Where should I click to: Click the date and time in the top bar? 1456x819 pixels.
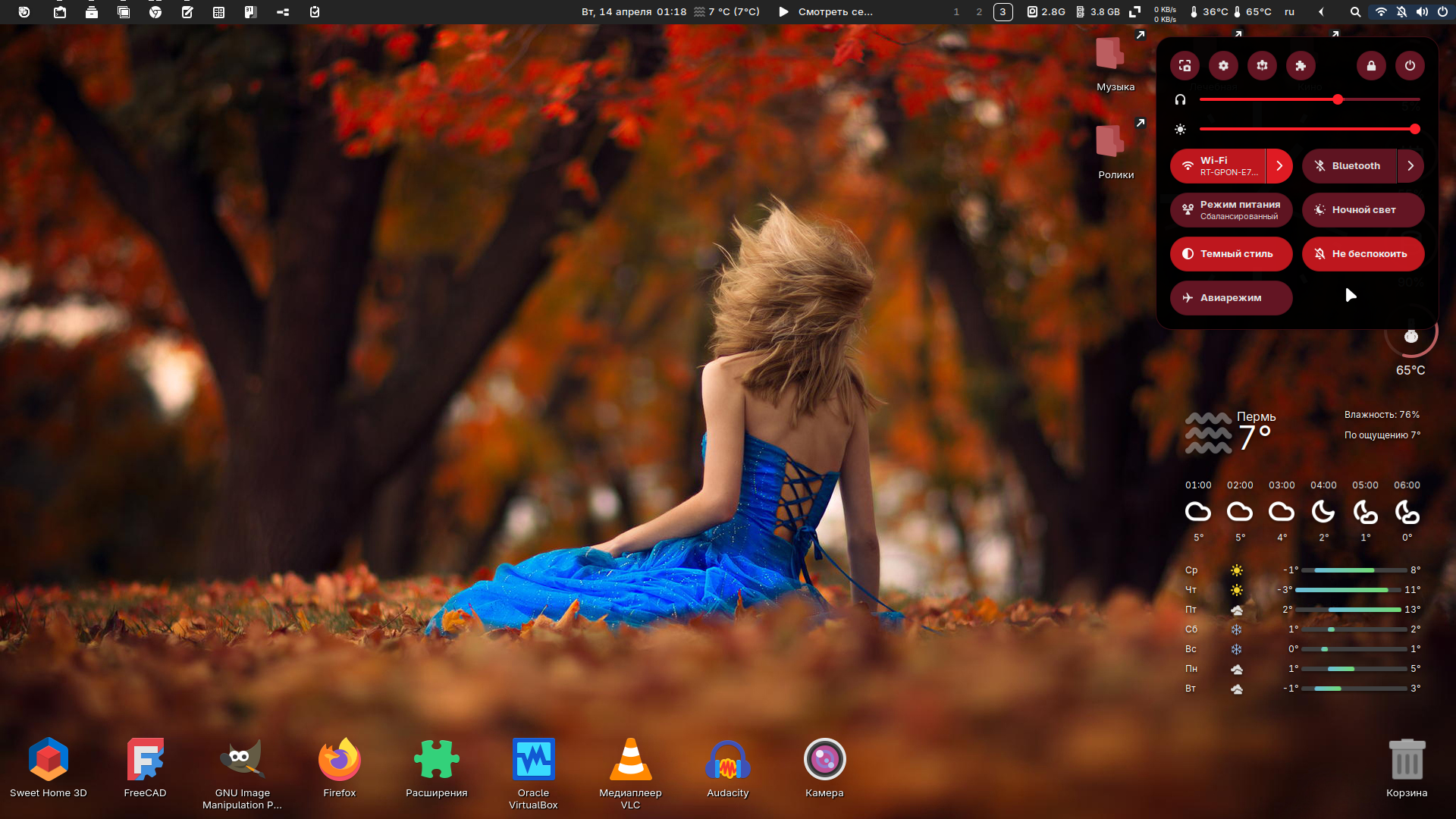633,12
